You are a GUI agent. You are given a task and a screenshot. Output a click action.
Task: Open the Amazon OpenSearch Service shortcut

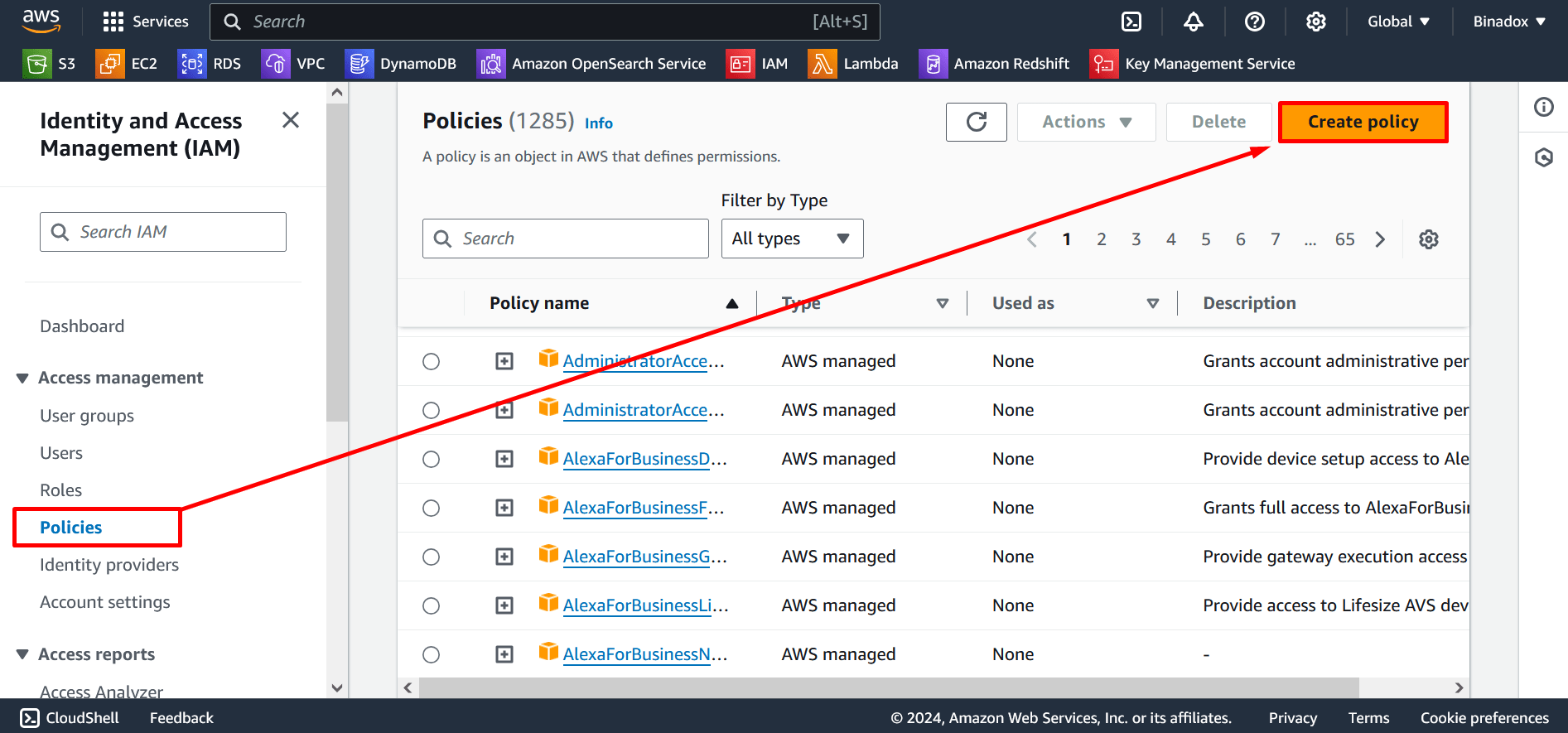(591, 64)
